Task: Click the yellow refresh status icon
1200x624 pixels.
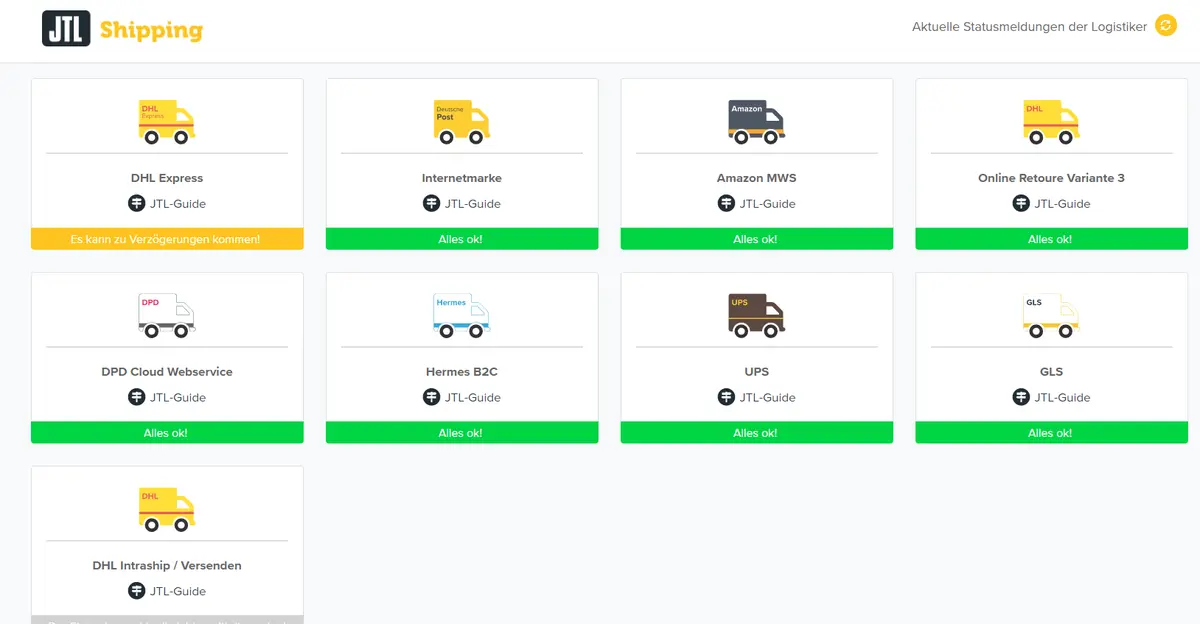Action: click(x=1166, y=26)
